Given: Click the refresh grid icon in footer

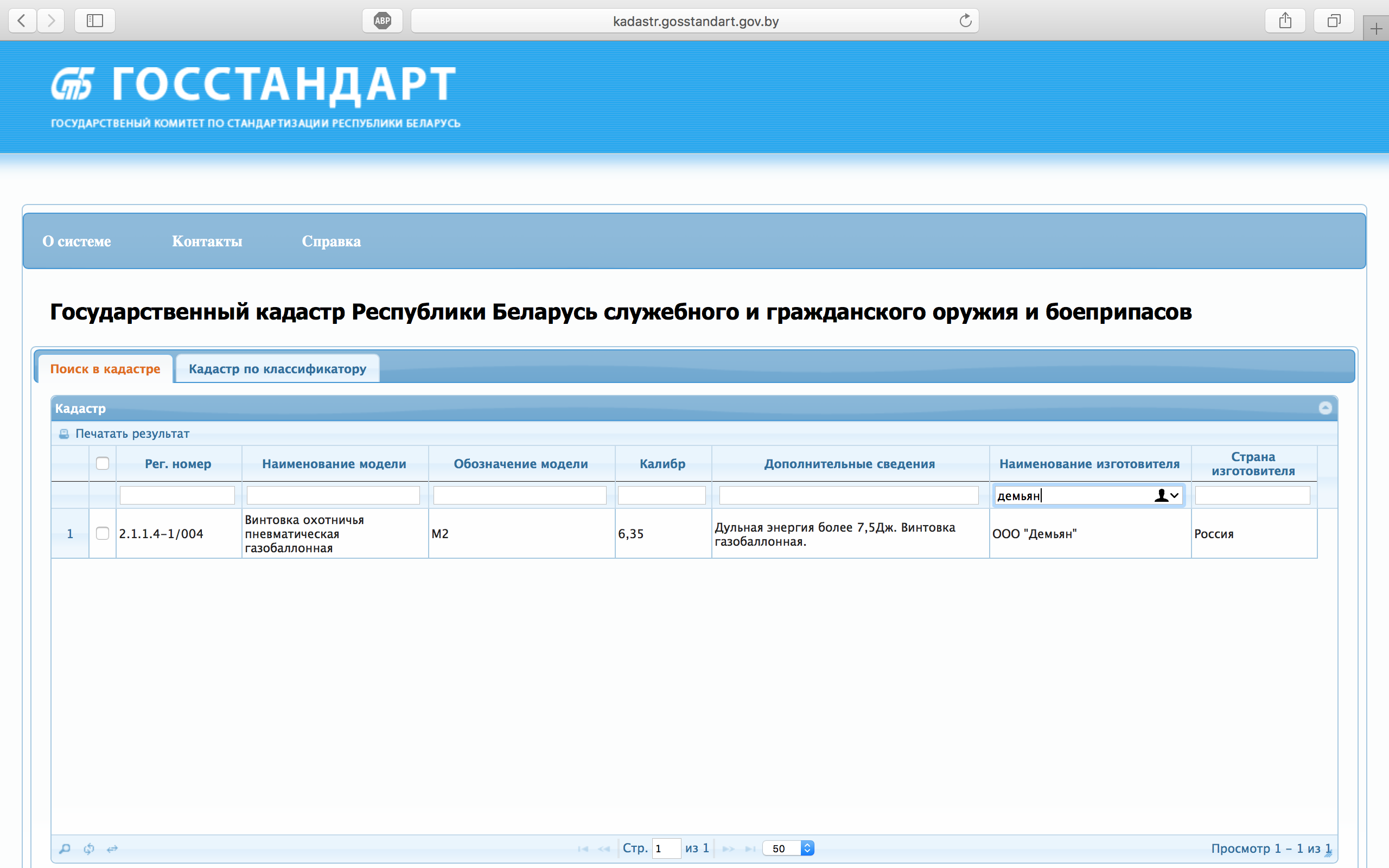Looking at the screenshot, I should point(89,848).
